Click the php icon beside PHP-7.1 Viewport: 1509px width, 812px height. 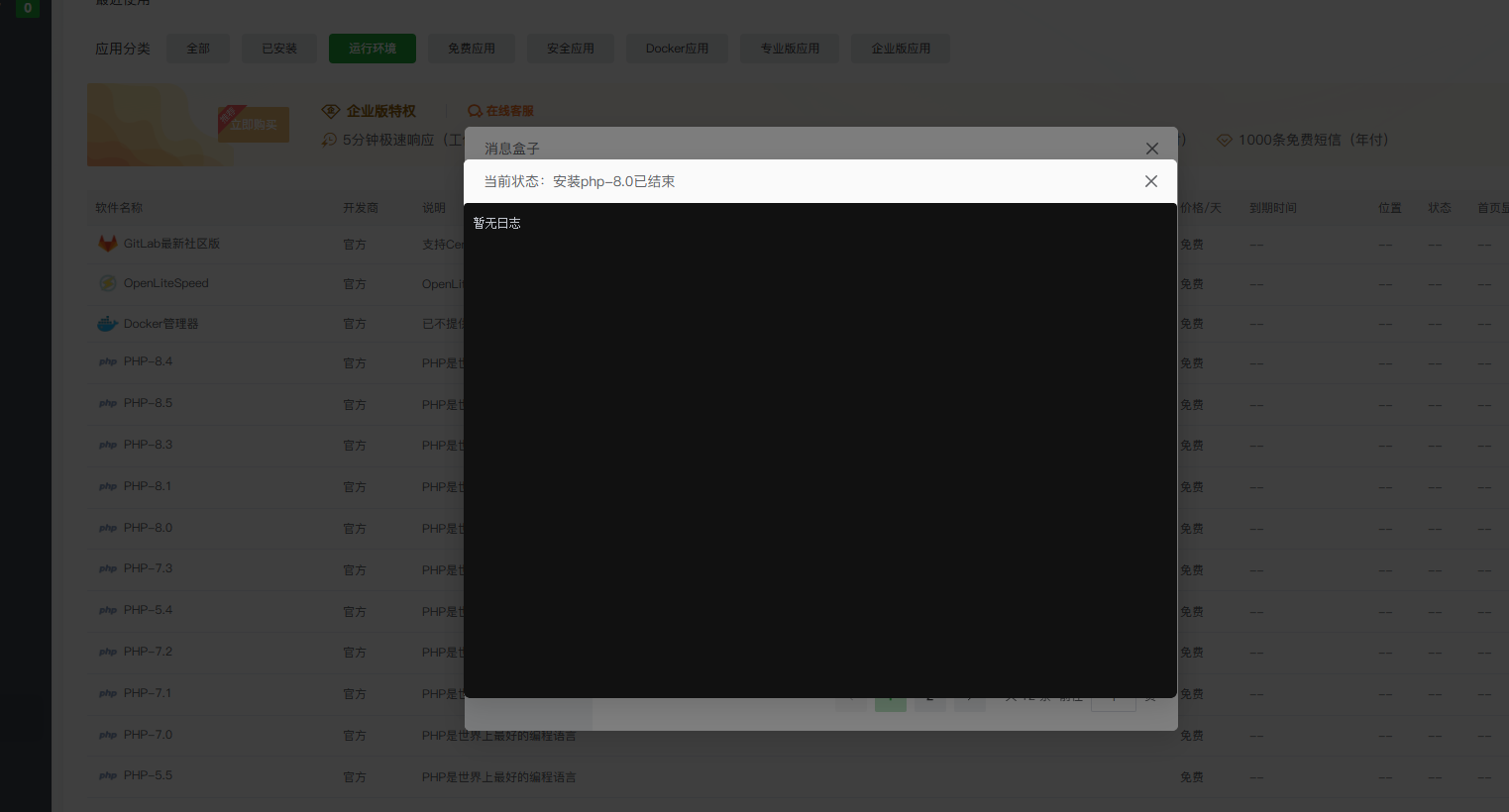[x=108, y=693]
